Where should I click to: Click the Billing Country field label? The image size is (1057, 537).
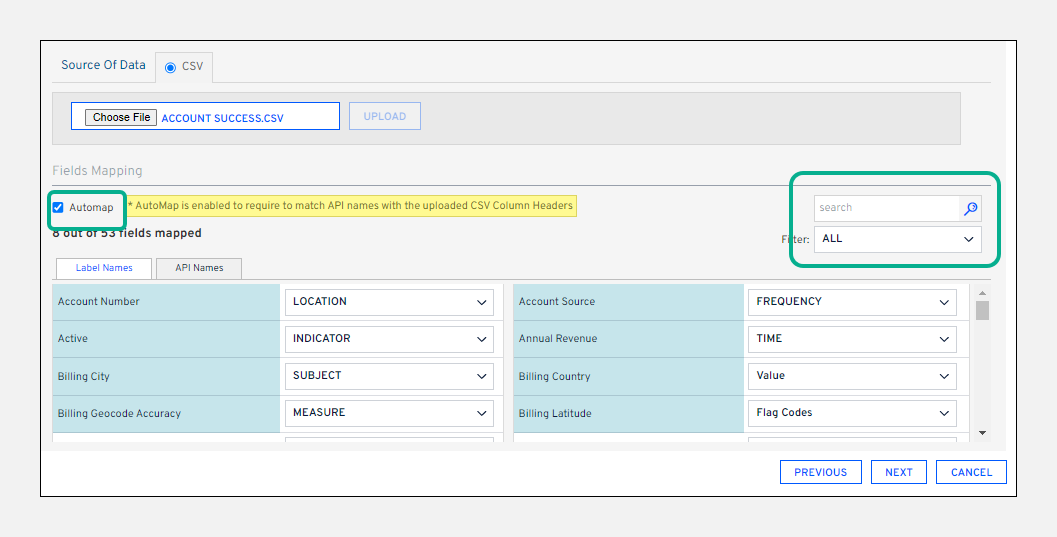554,377
